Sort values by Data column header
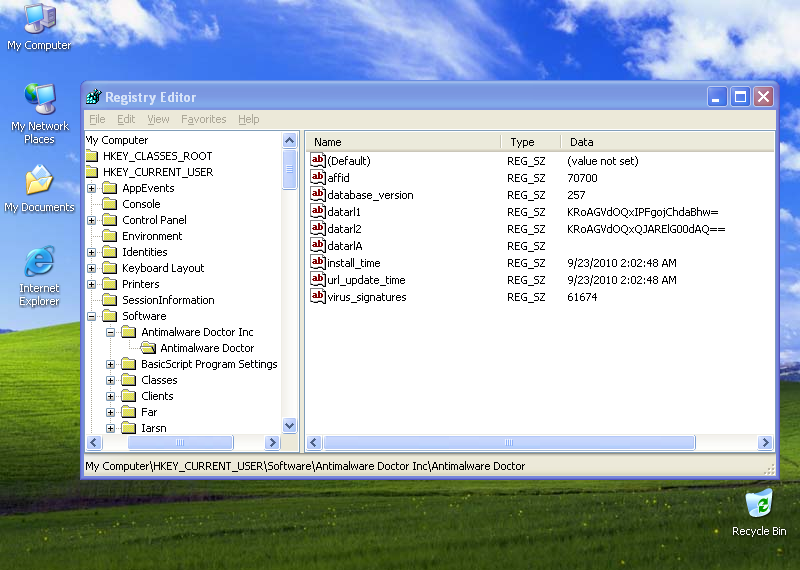The height and width of the screenshot is (570, 800). 667,142
